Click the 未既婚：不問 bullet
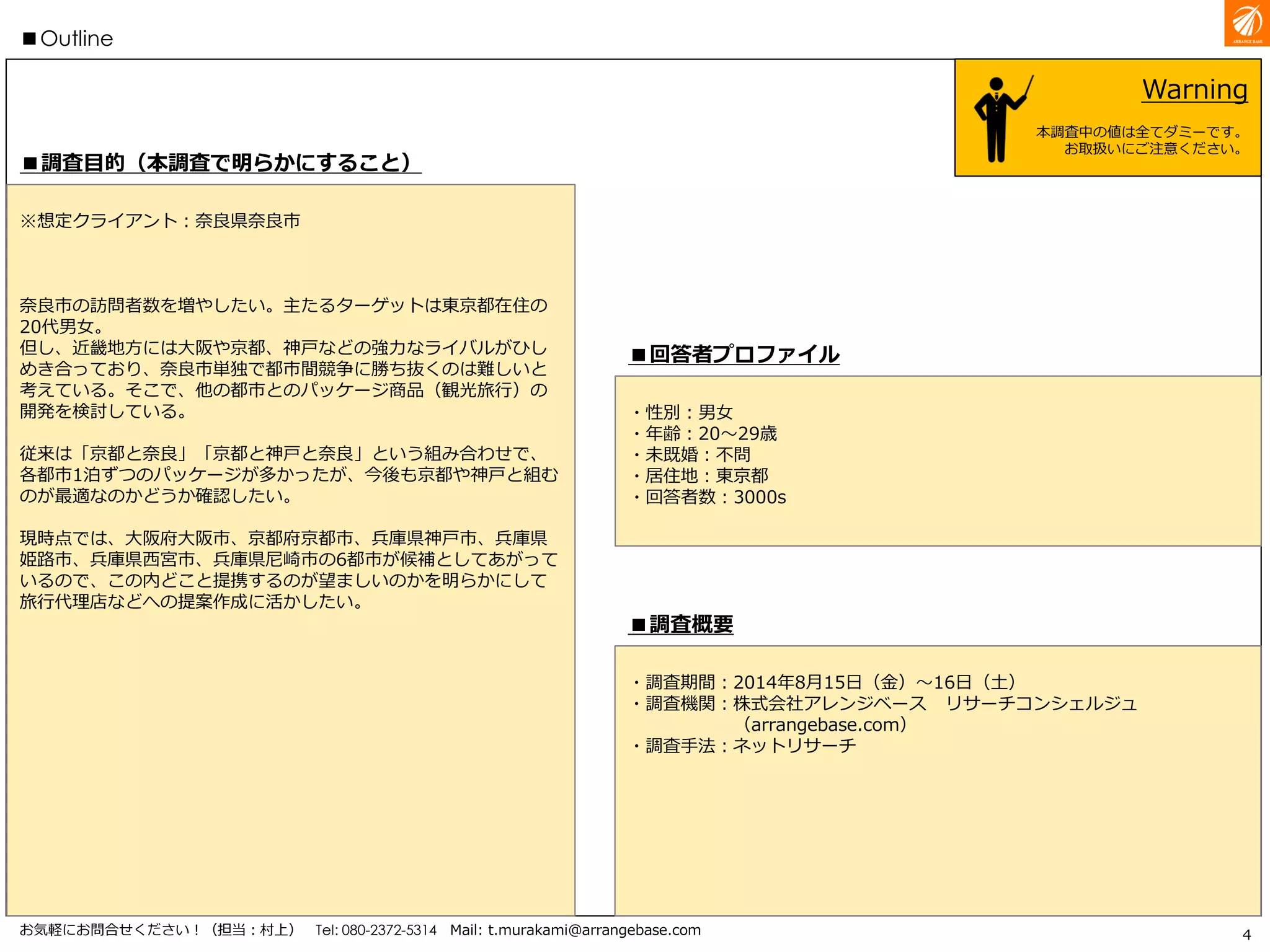Image resolution: width=1270 pixels, height=952 pixels. (x=691, y=454)
